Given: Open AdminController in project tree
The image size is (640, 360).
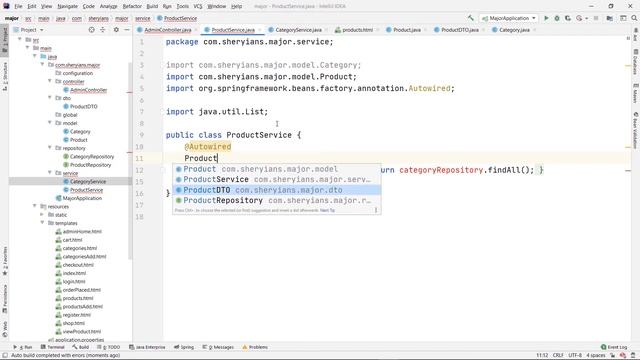Looking at the screenshot, I should coord(88,90).
